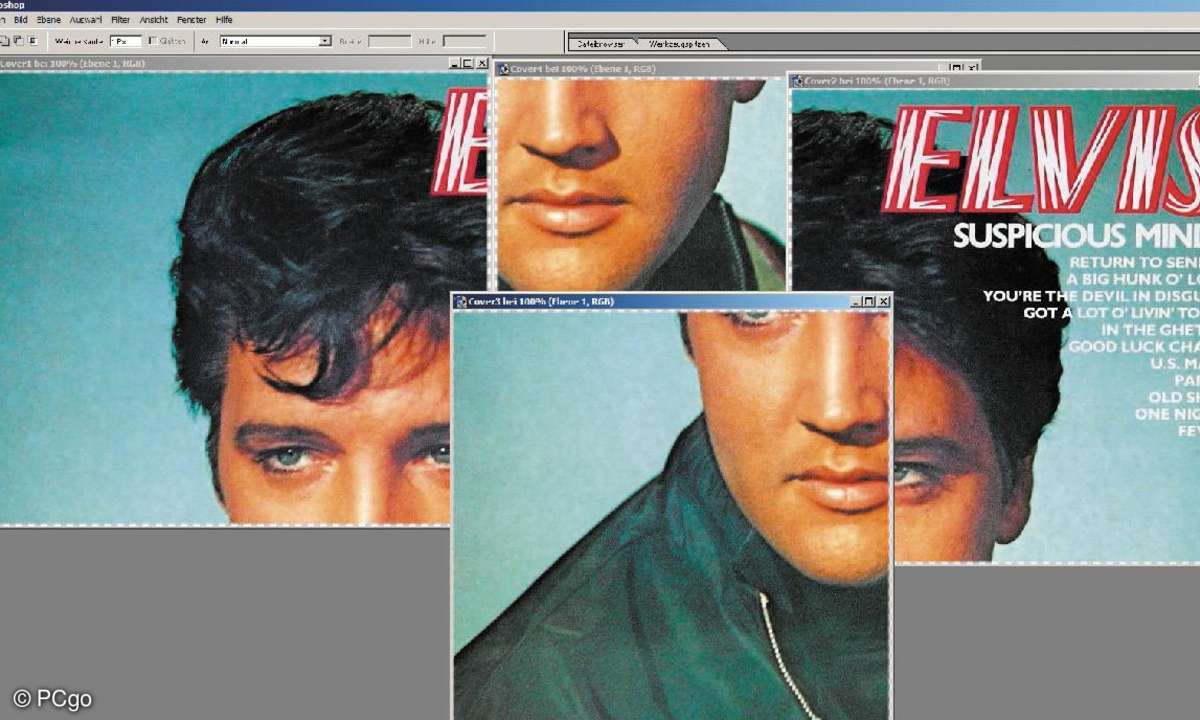
Task: Toggle the Glätten checkbox
Action: tap(152, 41)
